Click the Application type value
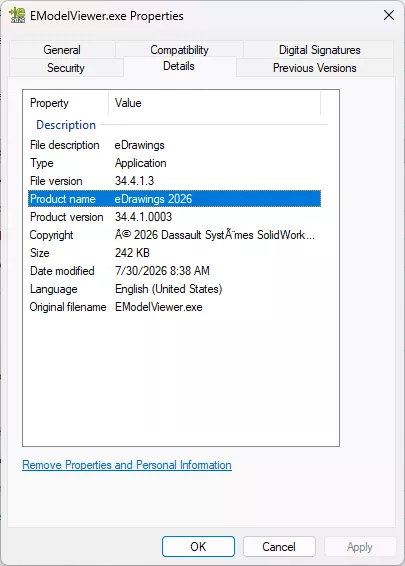405x566 pixels. click(141, 163)
